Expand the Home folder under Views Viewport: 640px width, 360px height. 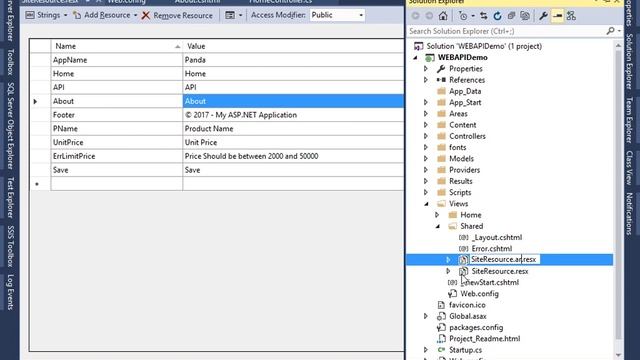click(x=437, y=215)
